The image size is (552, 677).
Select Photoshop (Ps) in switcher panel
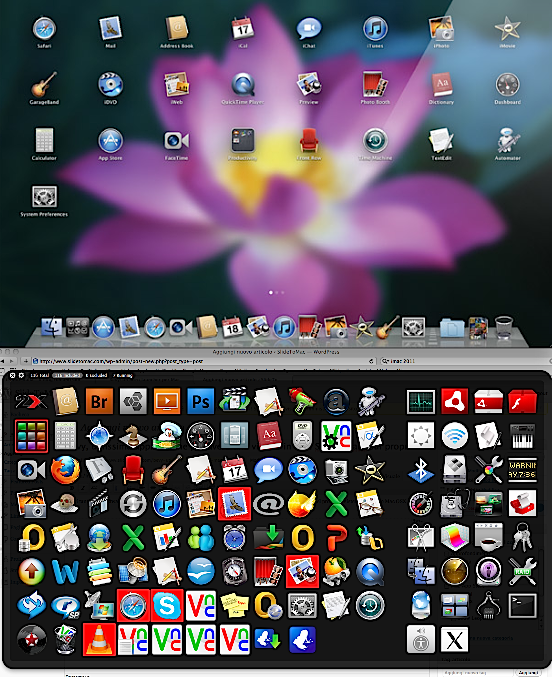200,402
